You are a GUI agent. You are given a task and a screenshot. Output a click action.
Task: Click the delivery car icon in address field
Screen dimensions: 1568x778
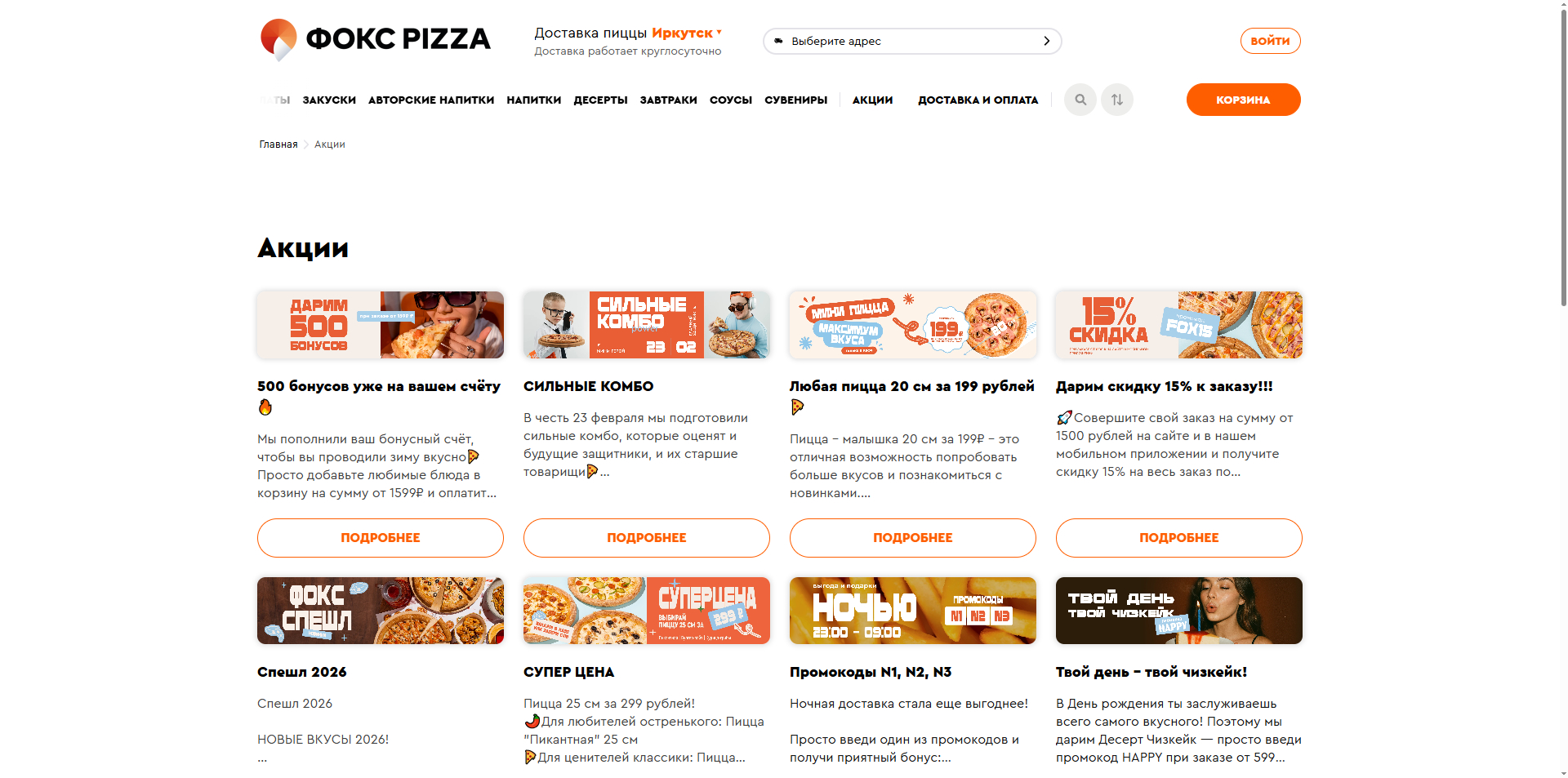[778, 41]
